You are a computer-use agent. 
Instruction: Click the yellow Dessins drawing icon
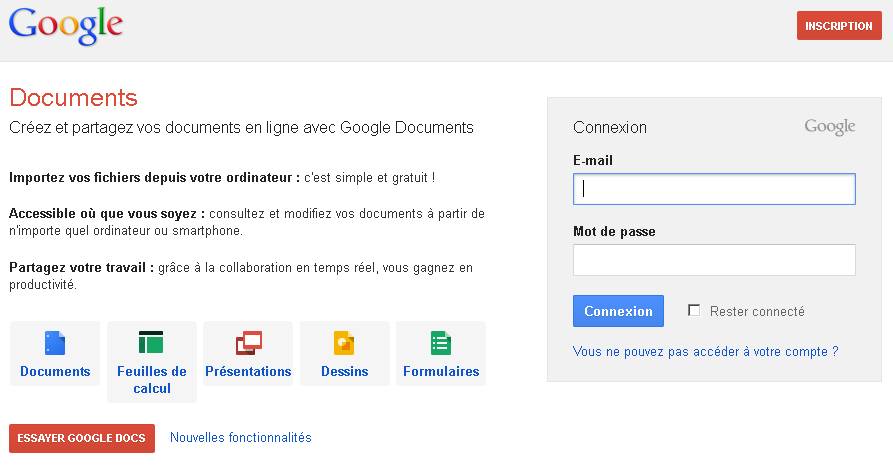click(344, 343)
